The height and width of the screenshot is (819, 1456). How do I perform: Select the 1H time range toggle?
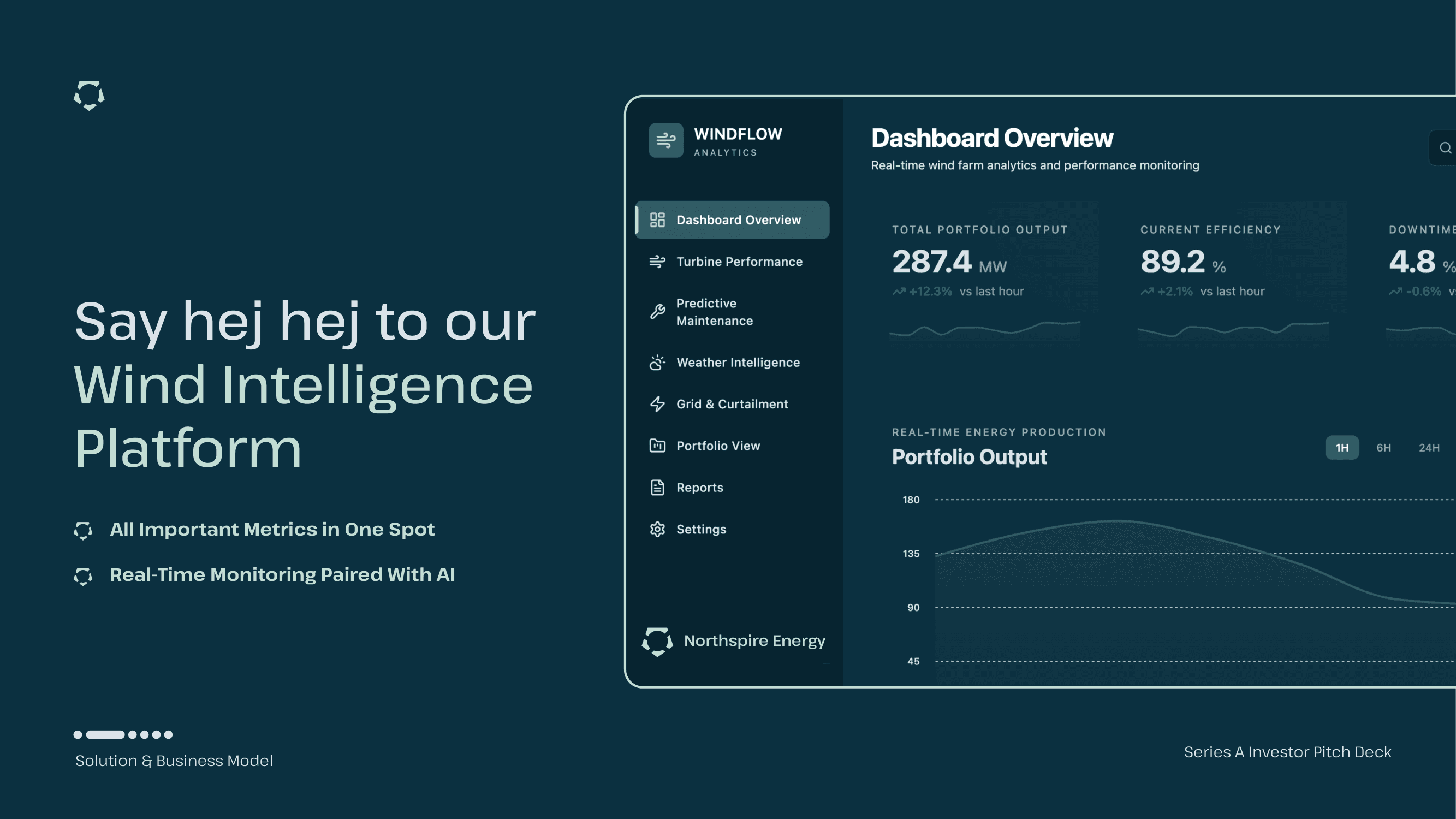coord(1341,448)
